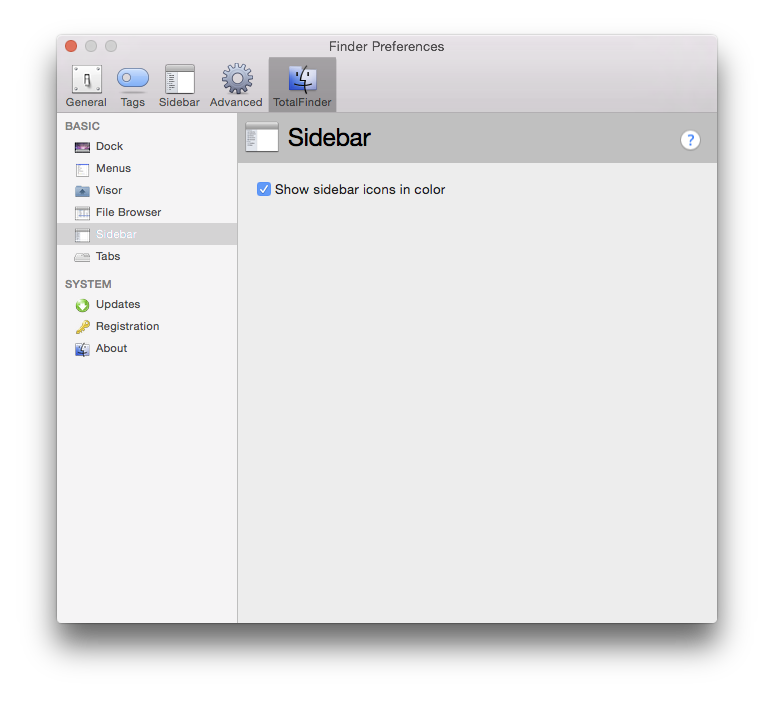Viewport: 774px width, 702px height.
Task: Click the File Browser icon
Action: point(82,213)
